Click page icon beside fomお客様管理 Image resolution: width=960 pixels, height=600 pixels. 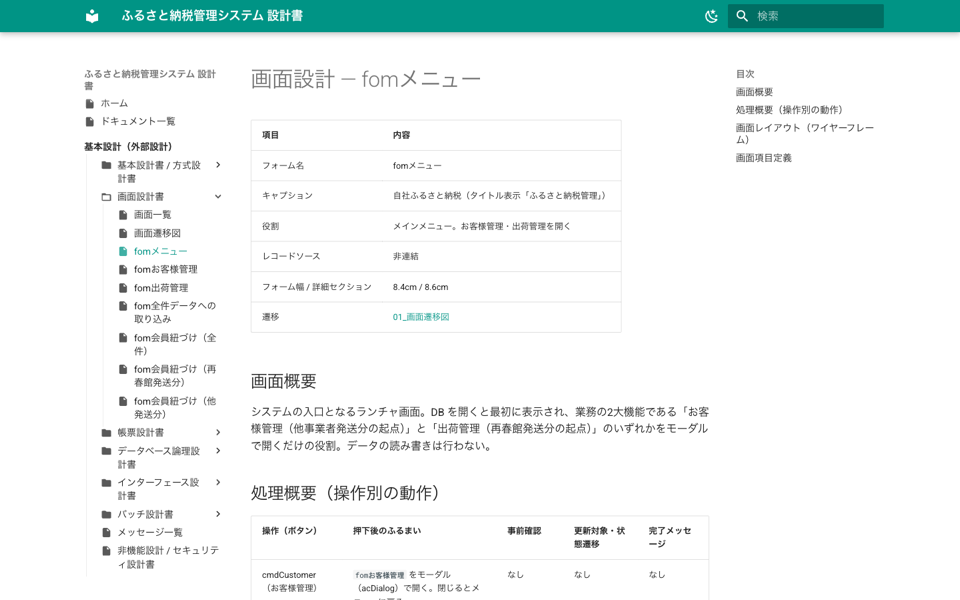coord(123,269)
